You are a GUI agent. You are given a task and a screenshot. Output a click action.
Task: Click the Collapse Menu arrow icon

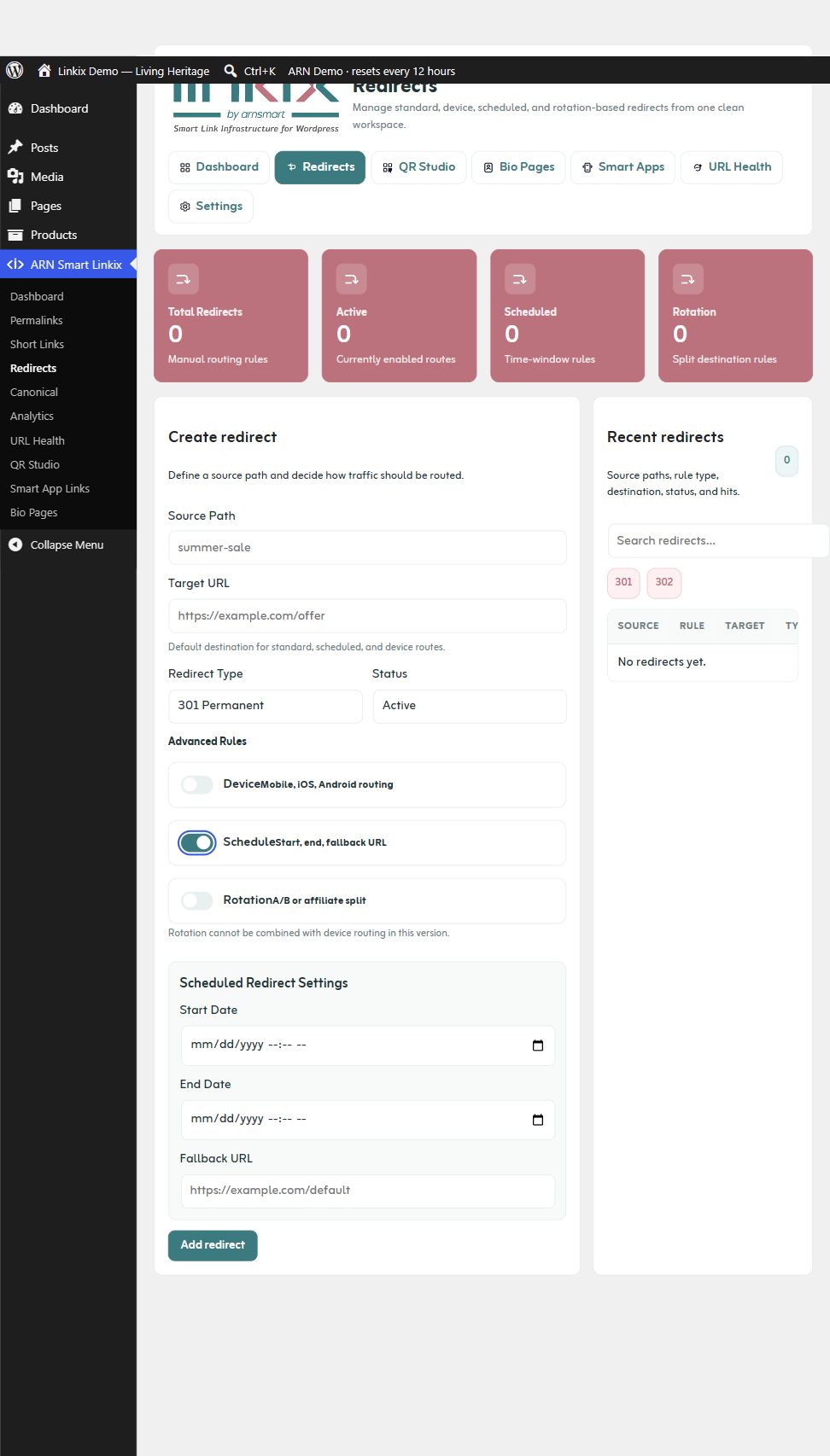(15, 545)
